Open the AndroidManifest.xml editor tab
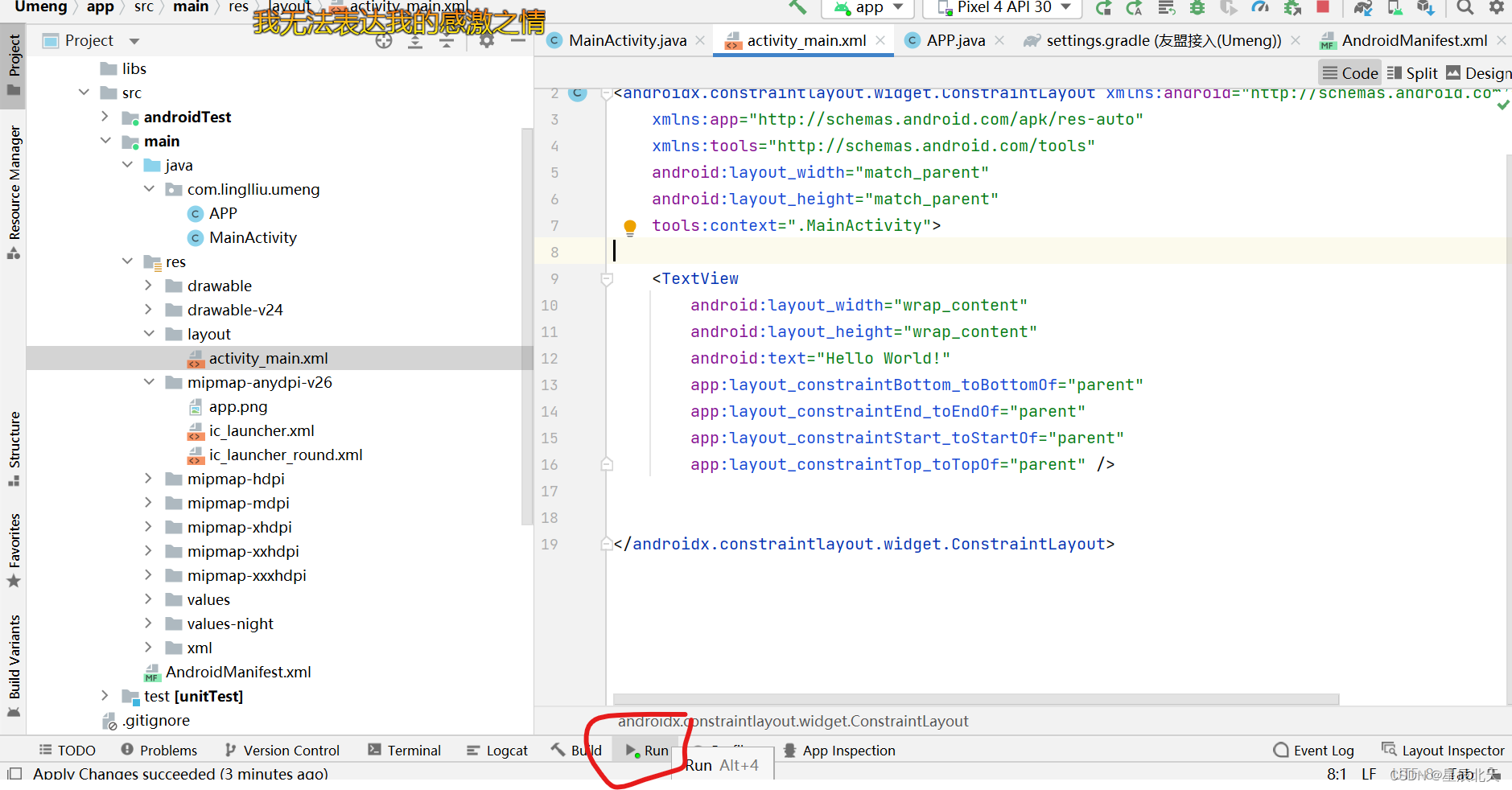Viewport: 1512px width, 790px height. [1413, 40]
